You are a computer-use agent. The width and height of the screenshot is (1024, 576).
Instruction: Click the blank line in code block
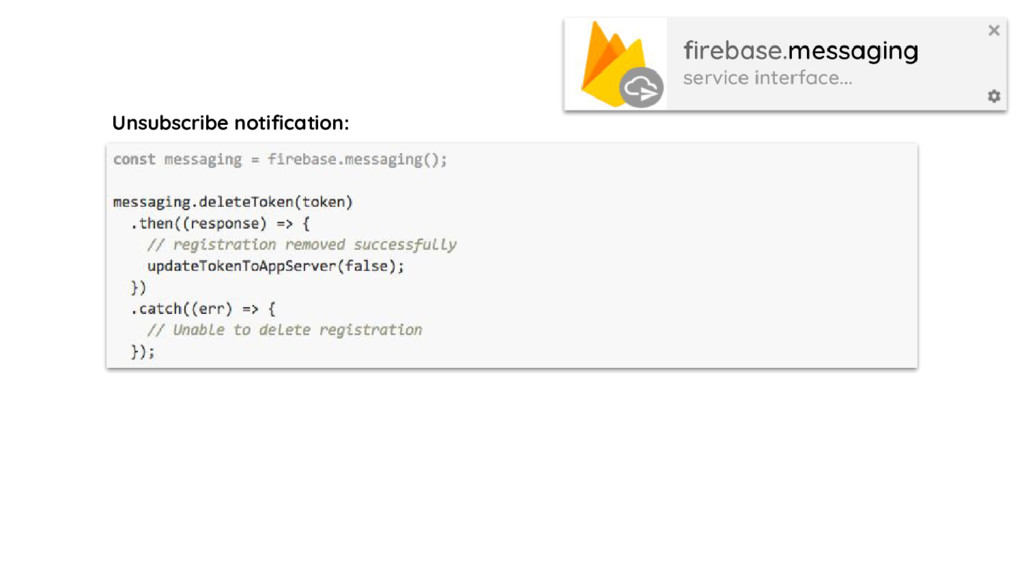pos(300,181)
